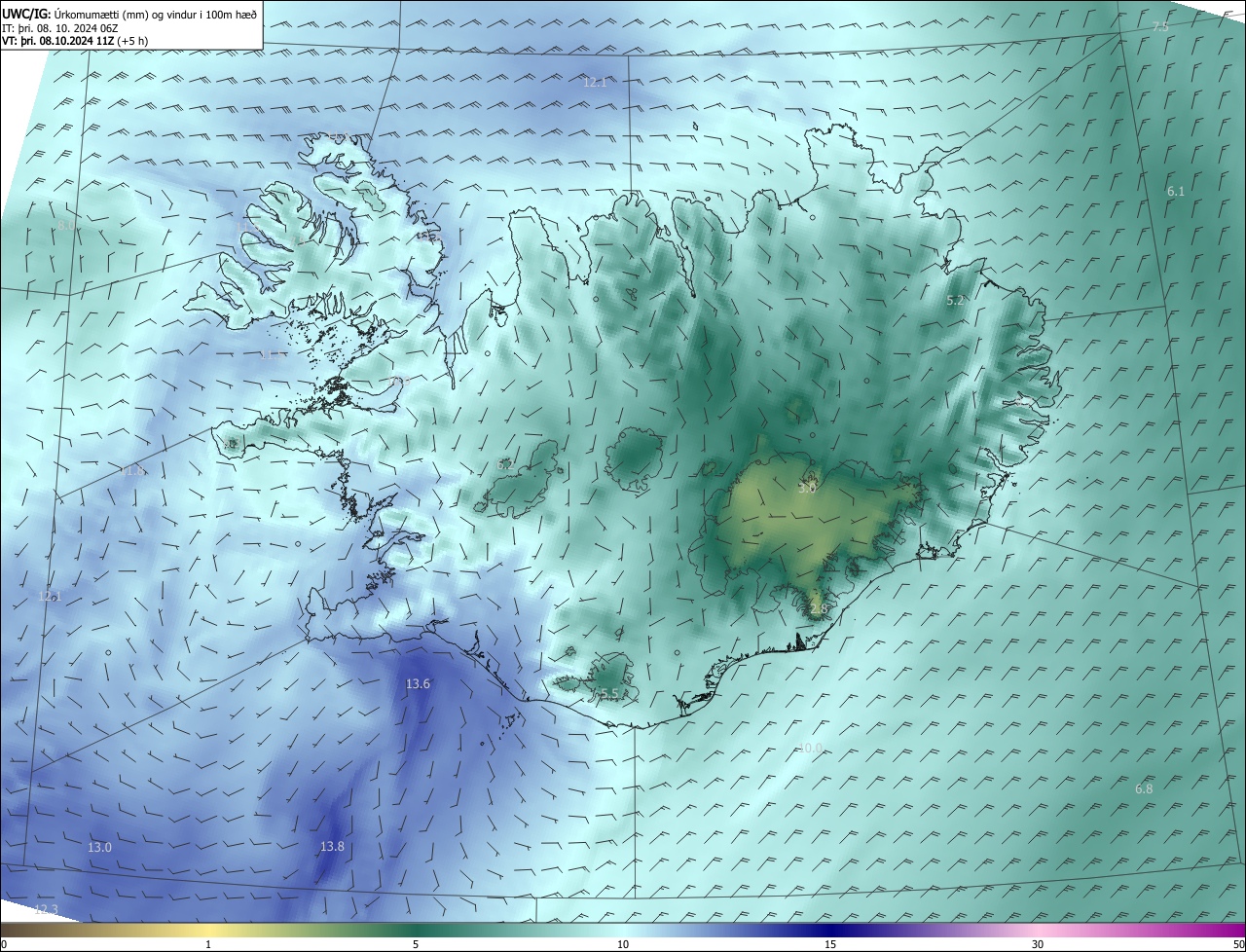Screen dimensions: 1246x952
Task: Click the 8.0 value label
Action: [66, 225]
